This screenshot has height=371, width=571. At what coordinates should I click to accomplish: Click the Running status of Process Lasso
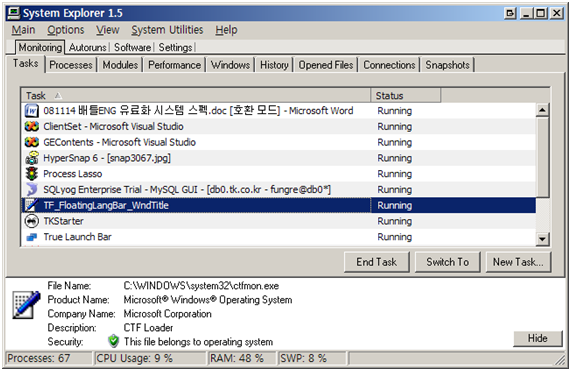pos(395,174)
